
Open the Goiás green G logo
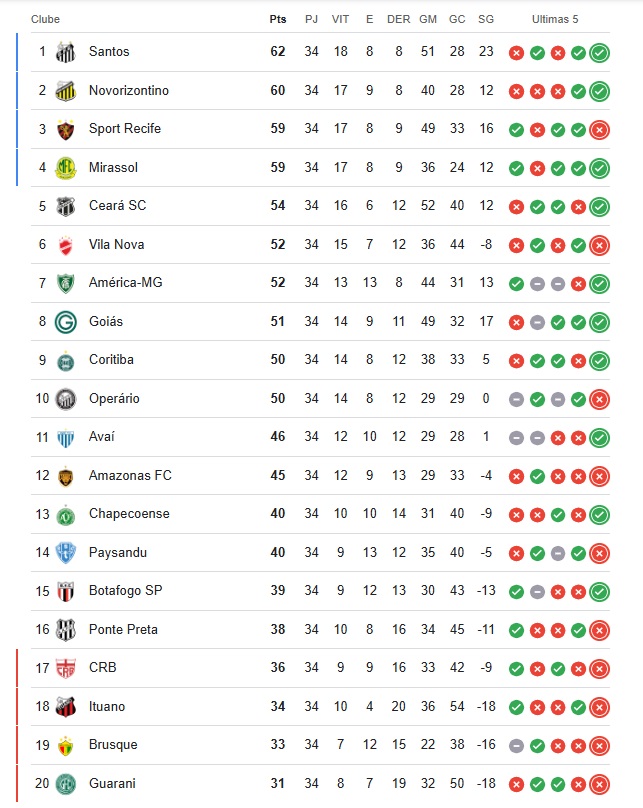65,322
